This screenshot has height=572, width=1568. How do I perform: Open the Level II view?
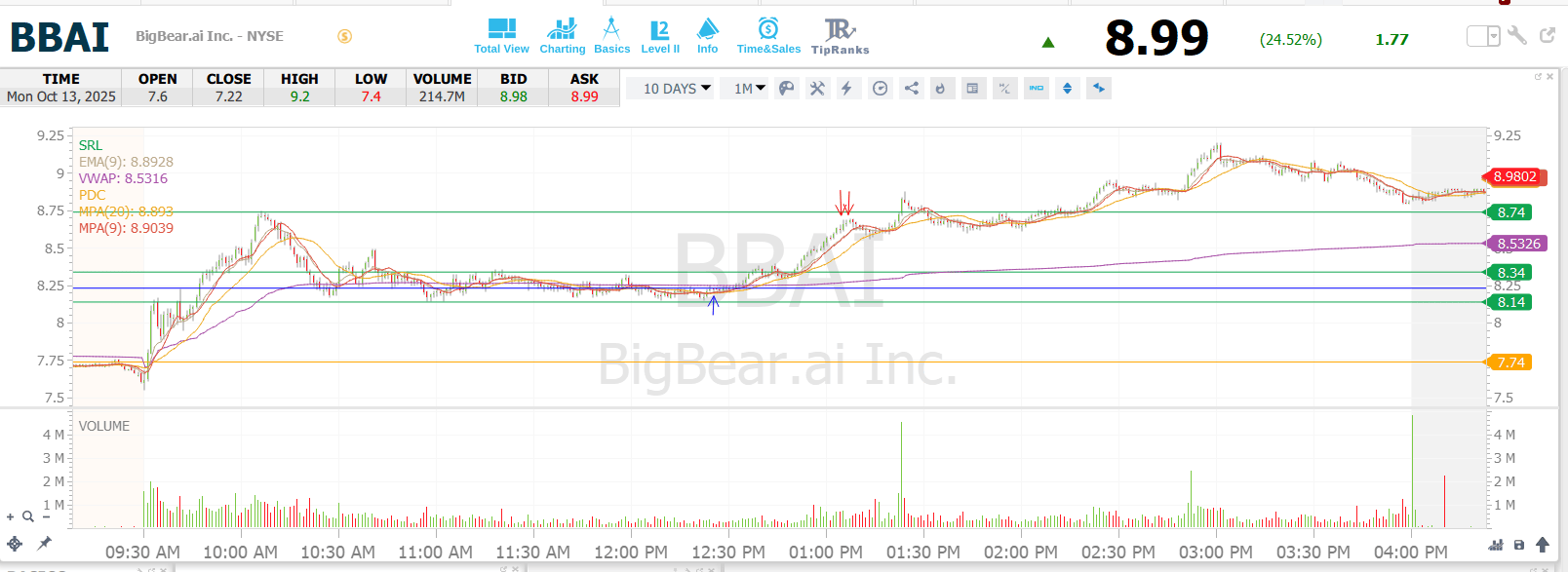660,36
